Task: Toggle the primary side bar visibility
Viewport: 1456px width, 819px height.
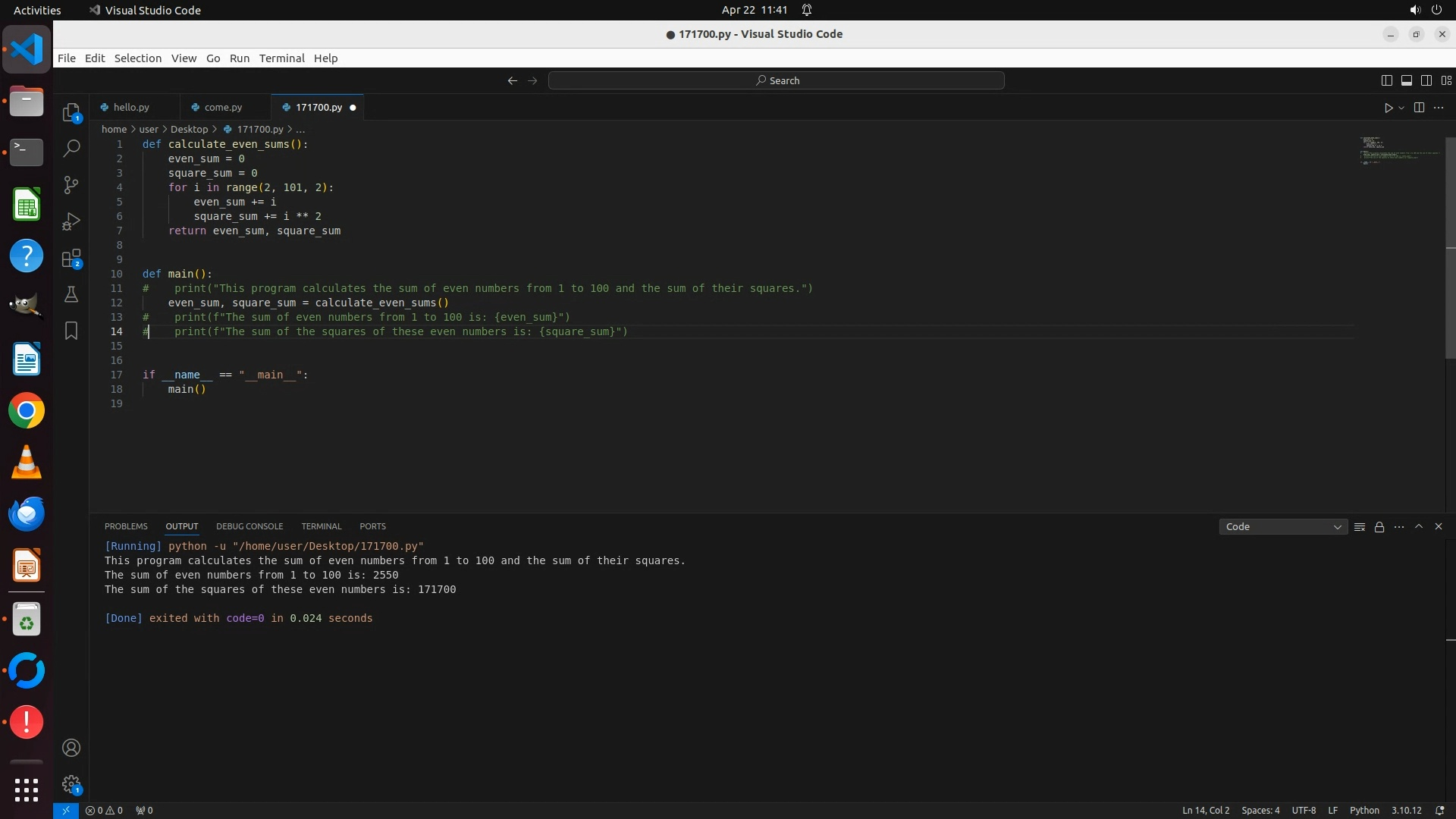Action: 1386,80
